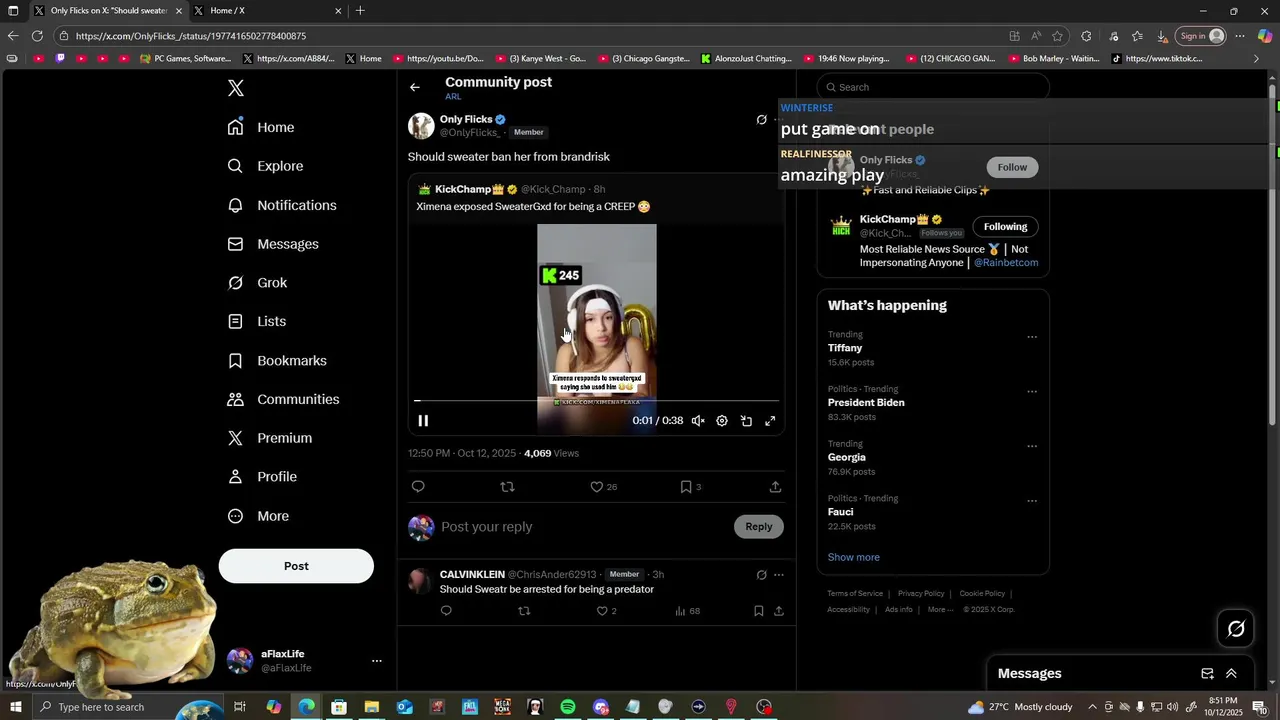The height and width of the screenshot is (720, 1280).
Task: Open Notifications in the sidebar
Action: click(x=282, y=205)
